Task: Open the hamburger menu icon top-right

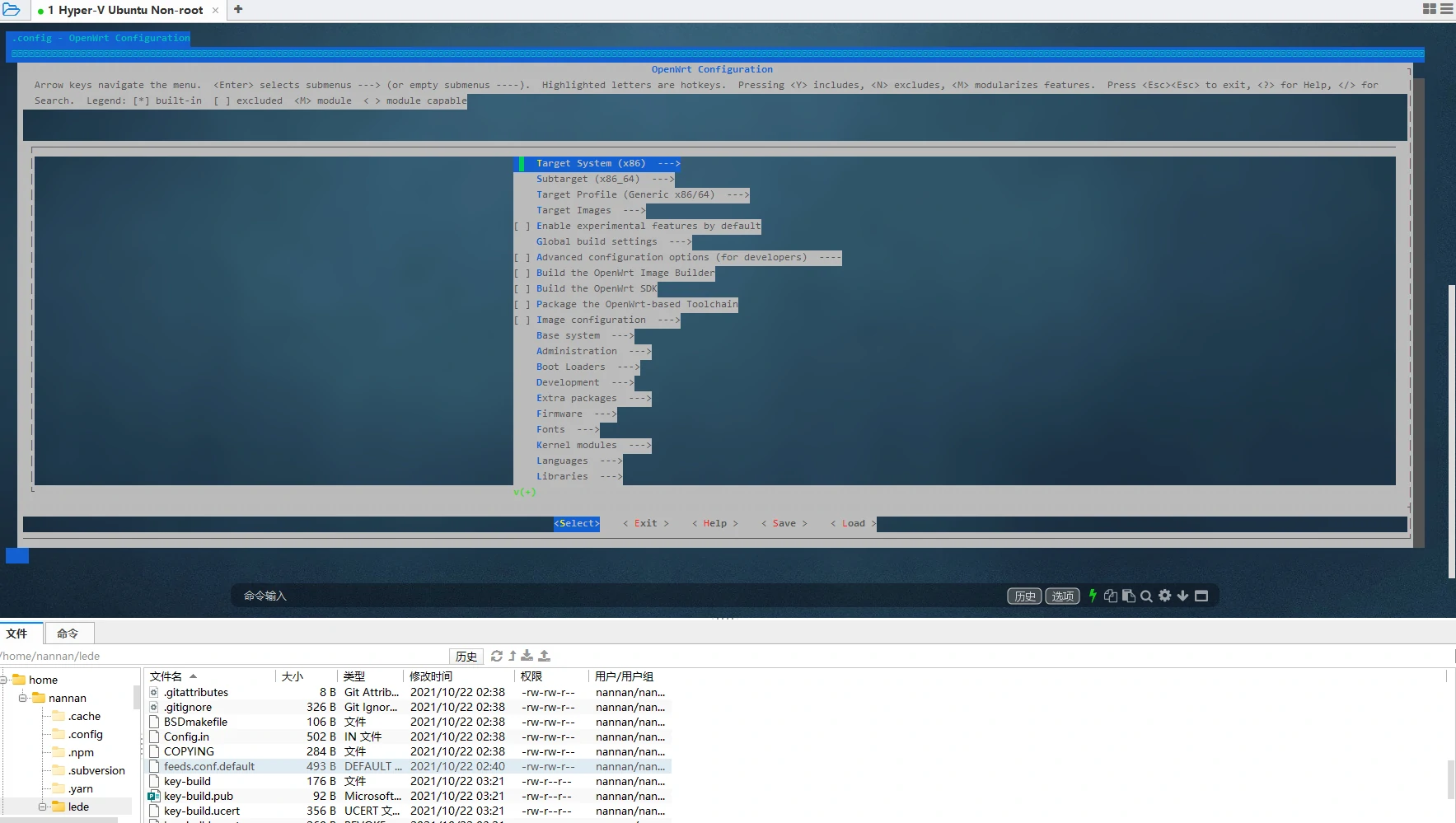Action: 1447,9
